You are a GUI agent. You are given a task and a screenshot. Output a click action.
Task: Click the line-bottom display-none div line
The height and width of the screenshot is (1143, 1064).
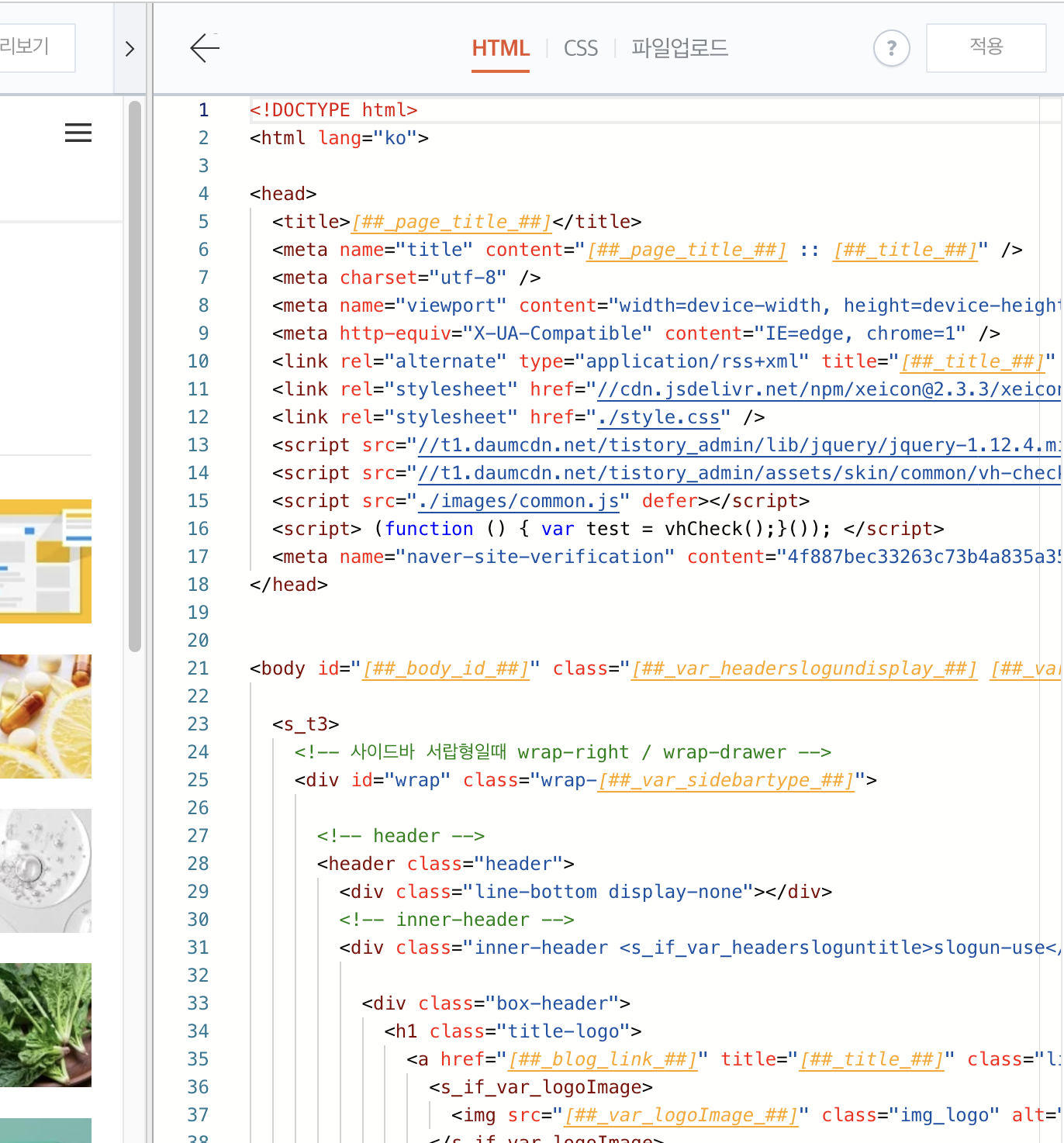coord(586,892)
